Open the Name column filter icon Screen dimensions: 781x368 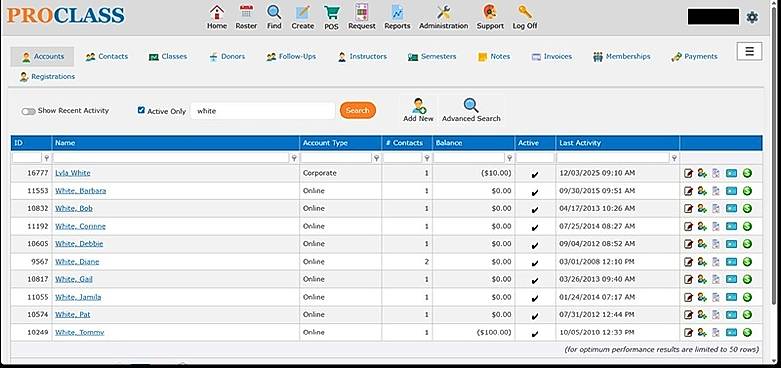pyautogui.click(x=294, y=158)
